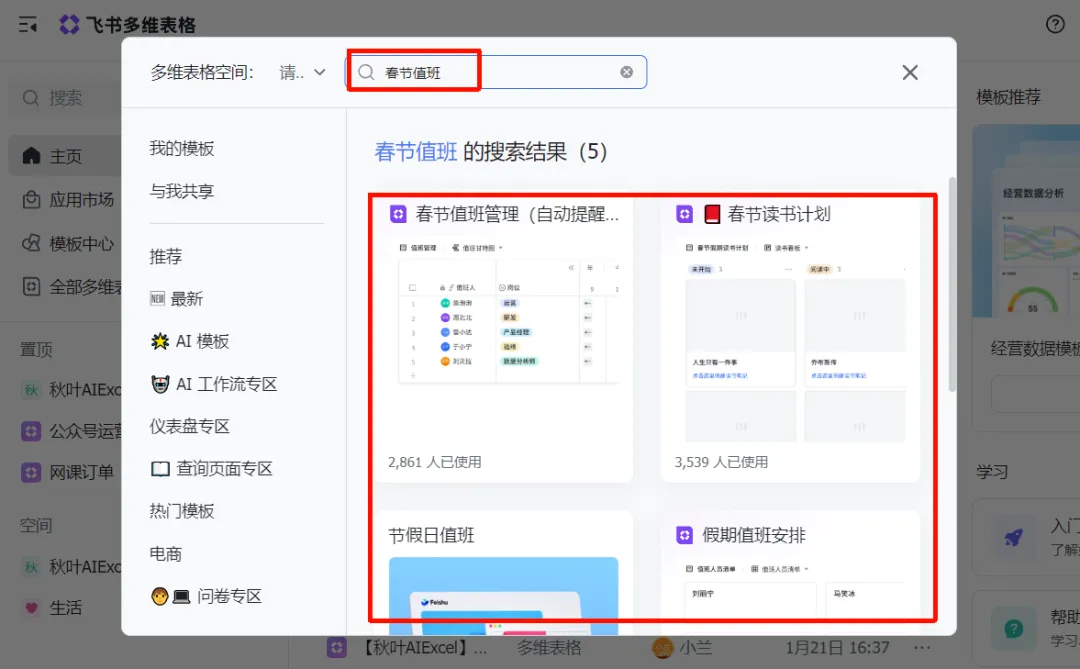Close the template dialog
Image resolution: width=1080 pixels, height=669 pixels.
click(x=910, y=72)
